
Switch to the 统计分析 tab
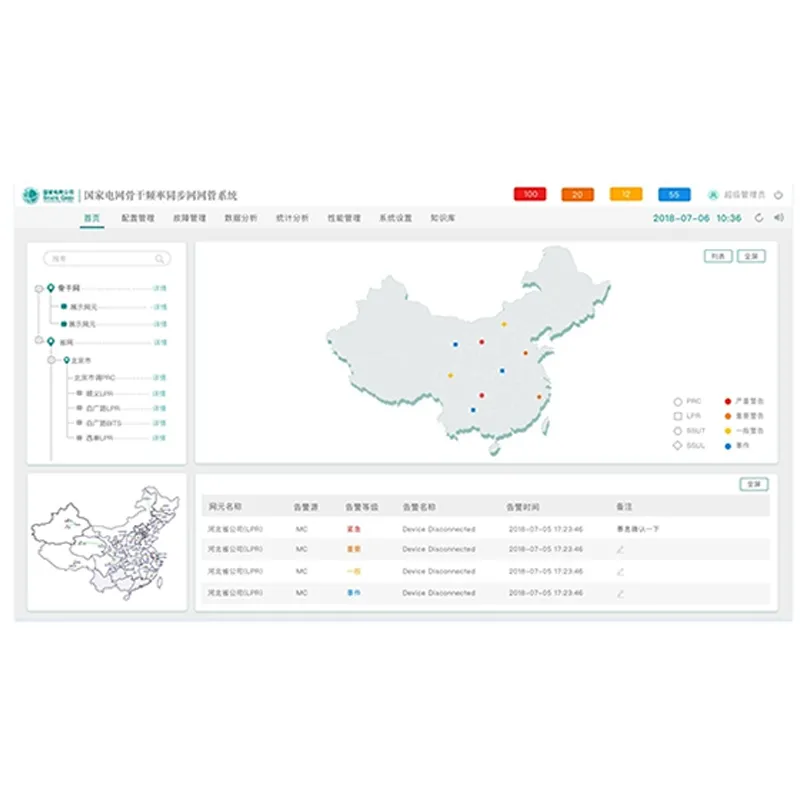click(292, 218)
